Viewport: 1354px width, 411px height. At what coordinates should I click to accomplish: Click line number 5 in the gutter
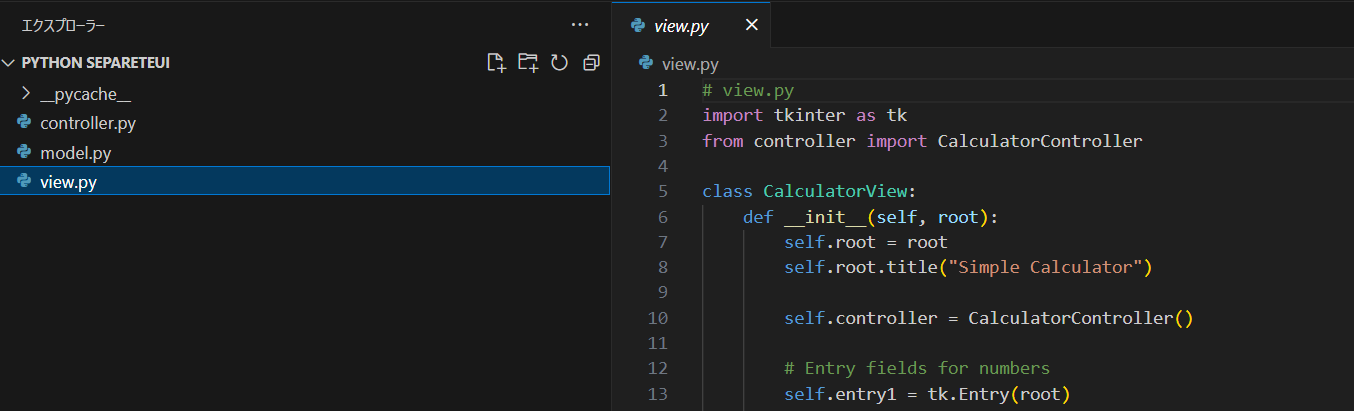click(x=662, y=192)
